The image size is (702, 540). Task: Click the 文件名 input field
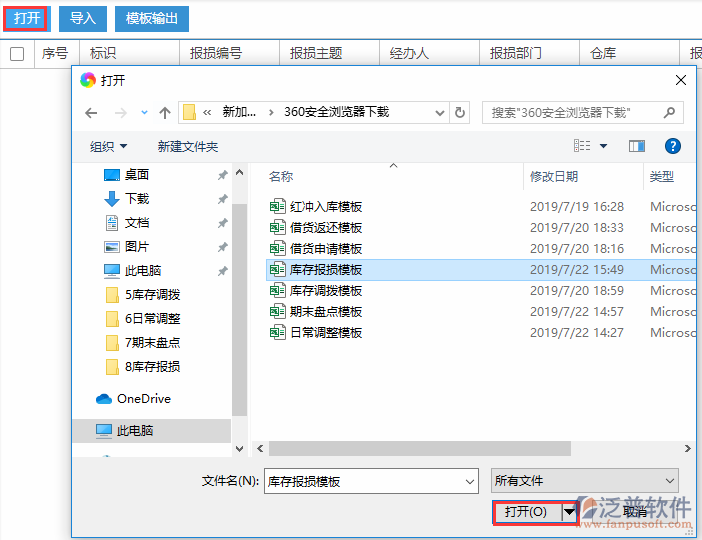[370, 481]
